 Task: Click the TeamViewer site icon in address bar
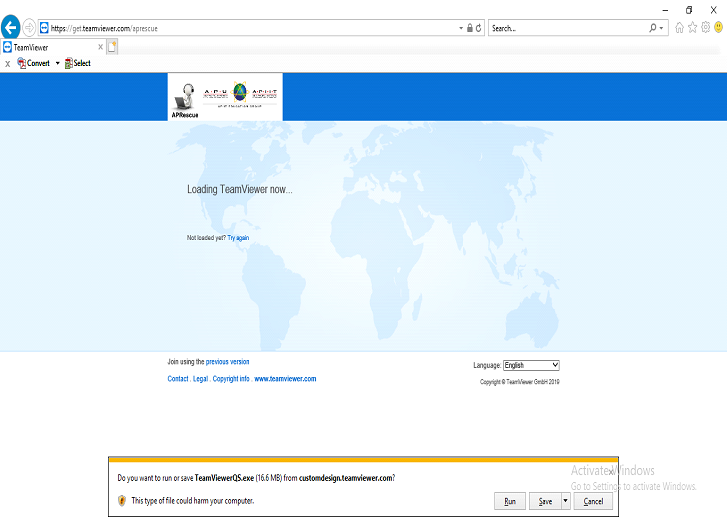click(x=44, y=28)
